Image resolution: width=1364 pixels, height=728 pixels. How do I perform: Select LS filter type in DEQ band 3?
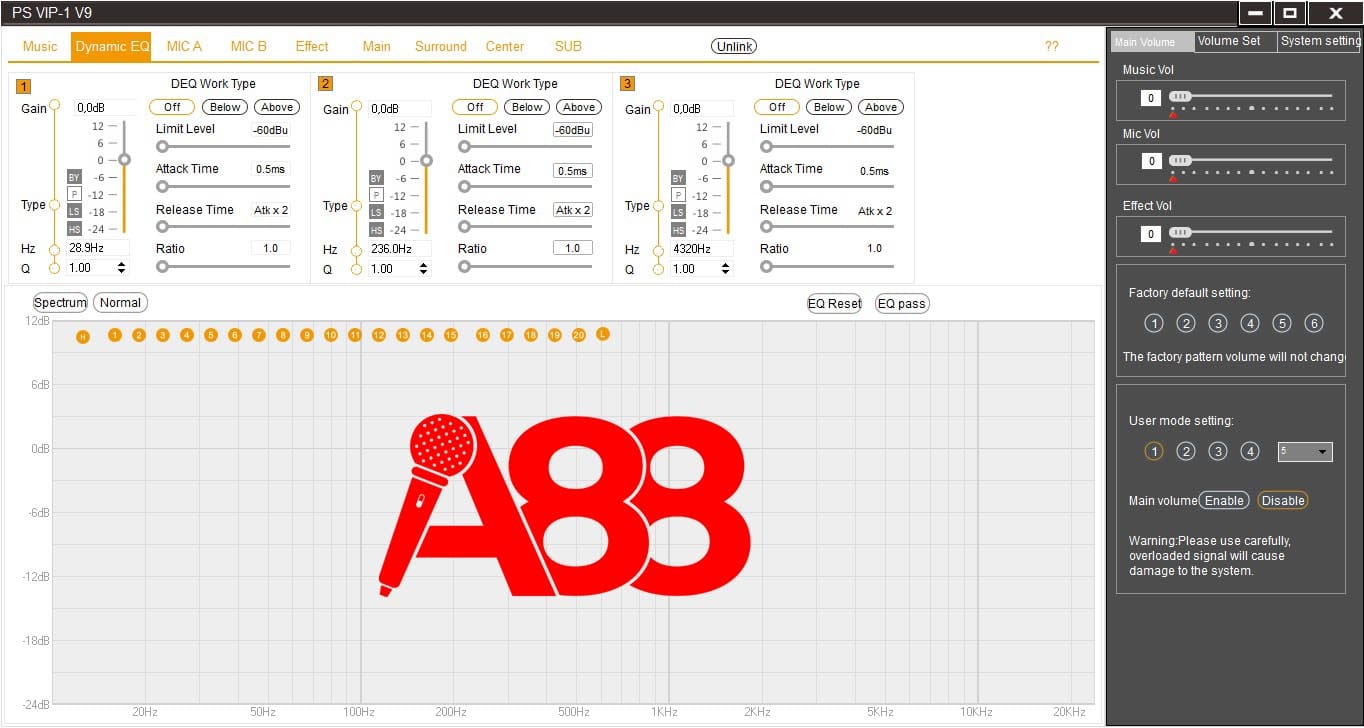[678, 212]
